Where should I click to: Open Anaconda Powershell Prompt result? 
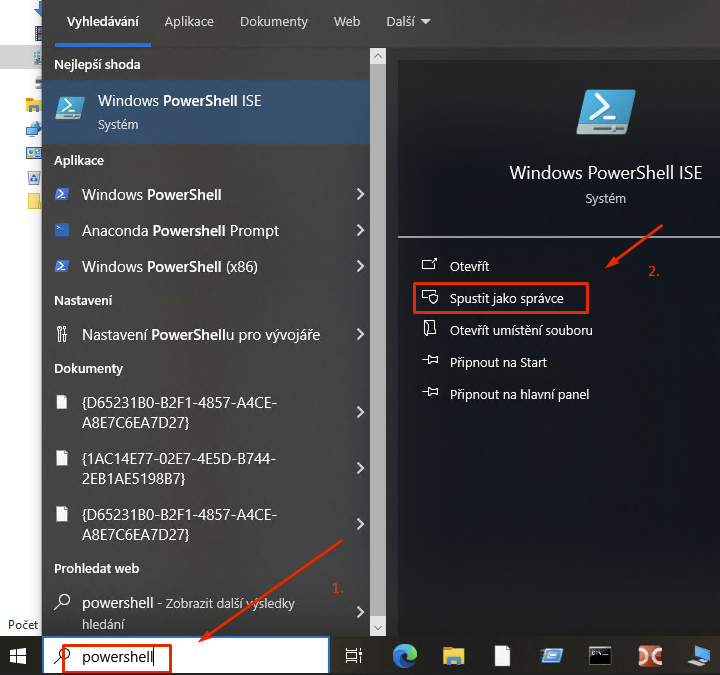[206, 230]
